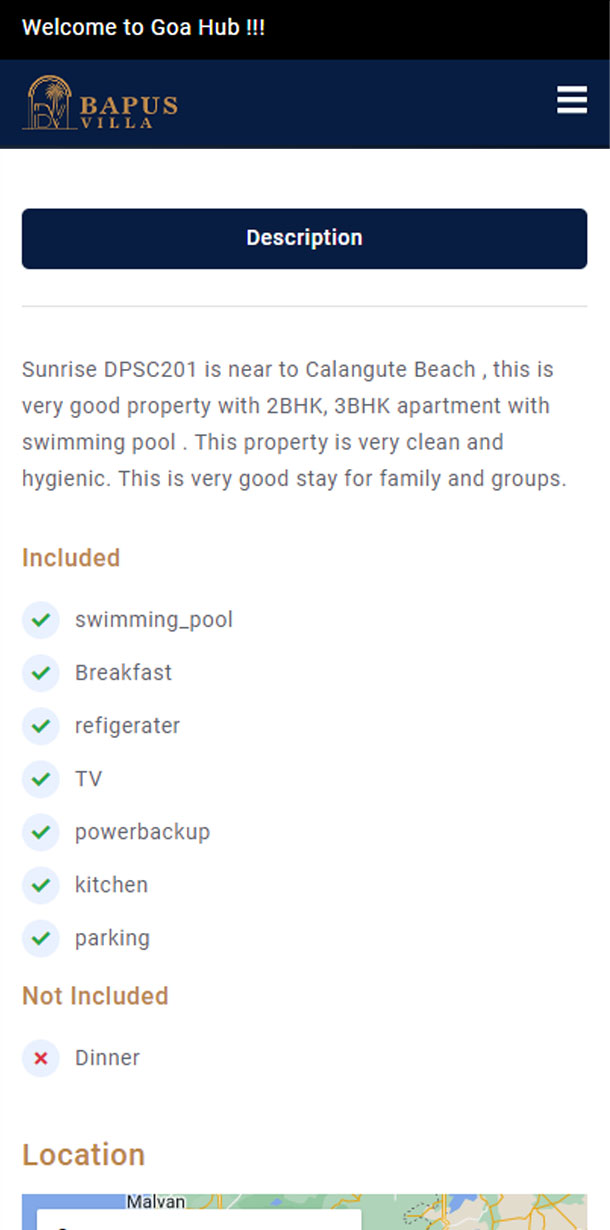
Task: Select the Description tab button
Action: (304, 238)
